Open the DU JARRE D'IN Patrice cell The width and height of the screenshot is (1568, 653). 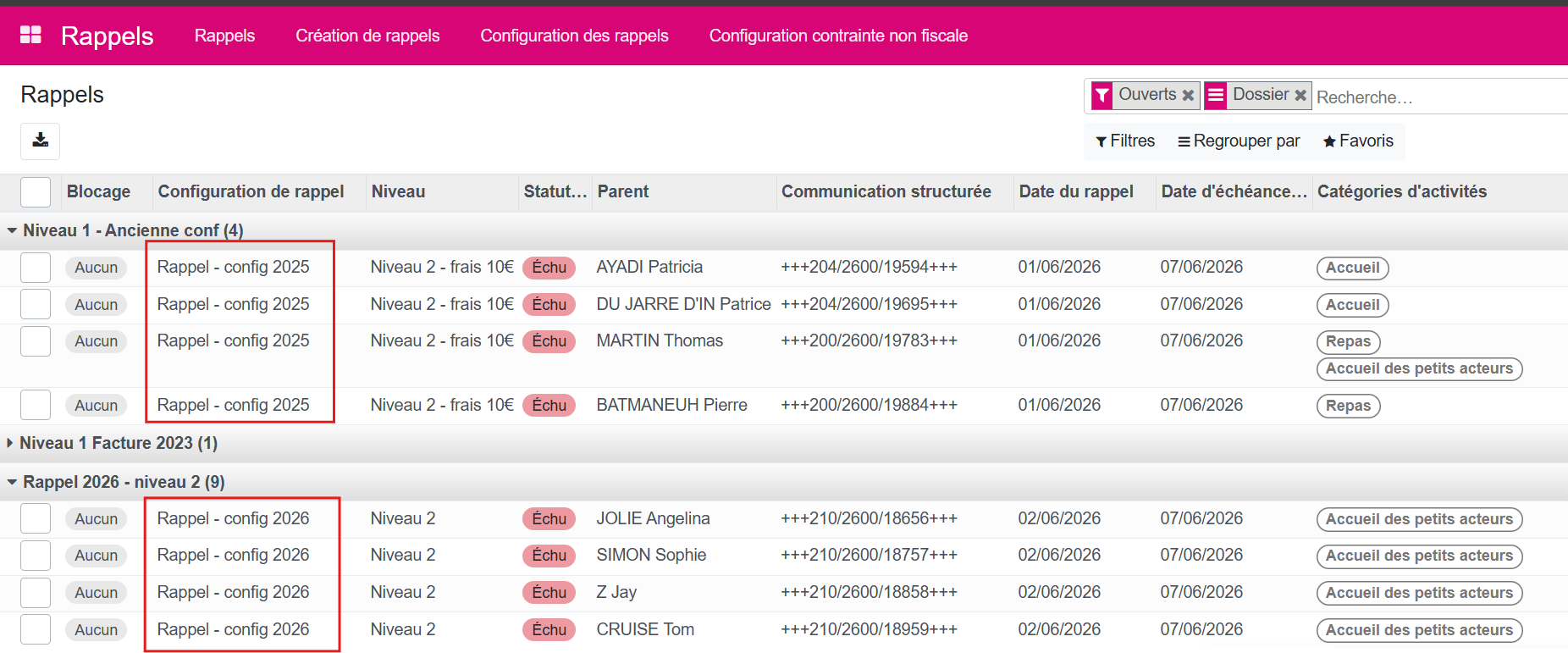coord(683,304)
